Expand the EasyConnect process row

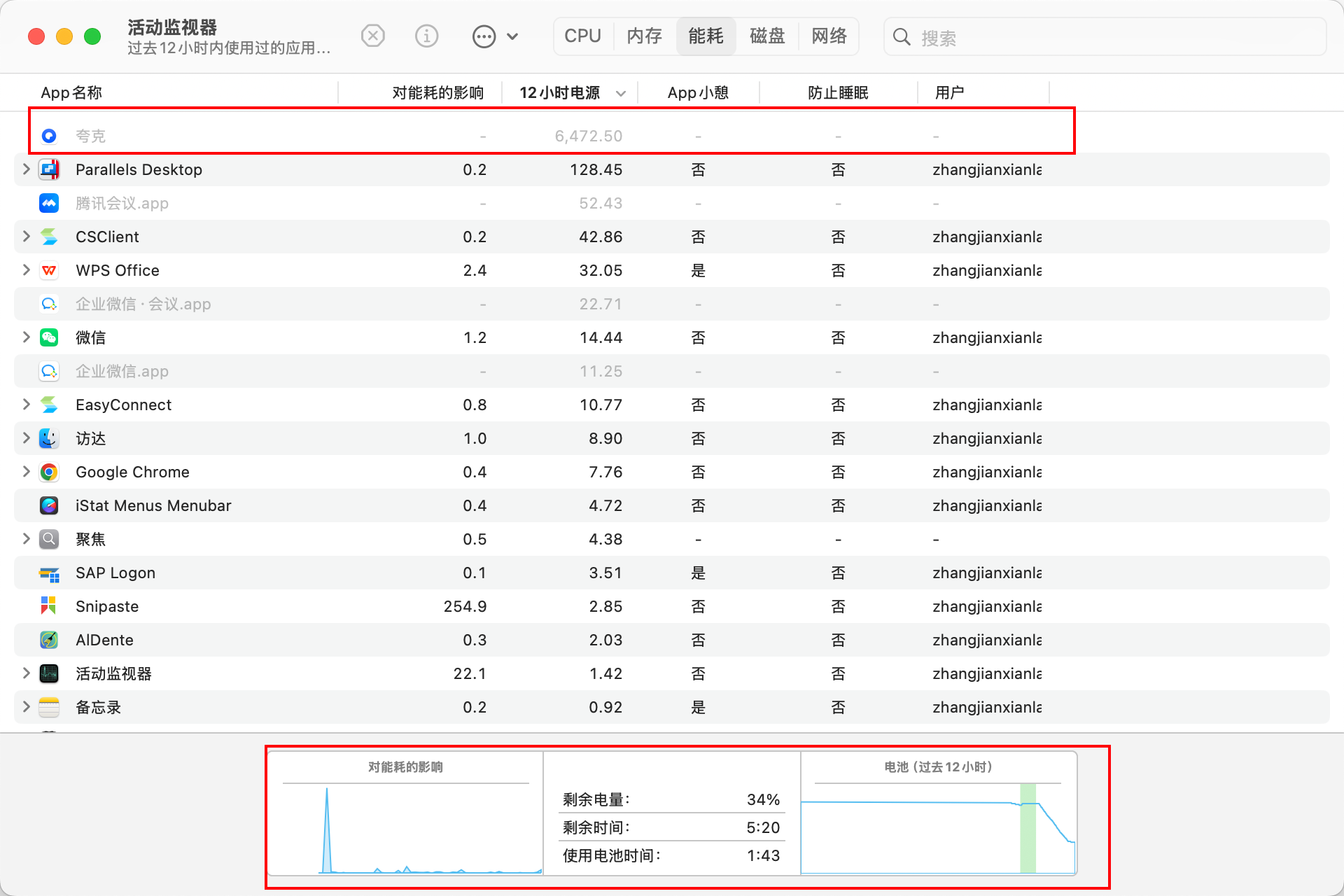point(26,405)
